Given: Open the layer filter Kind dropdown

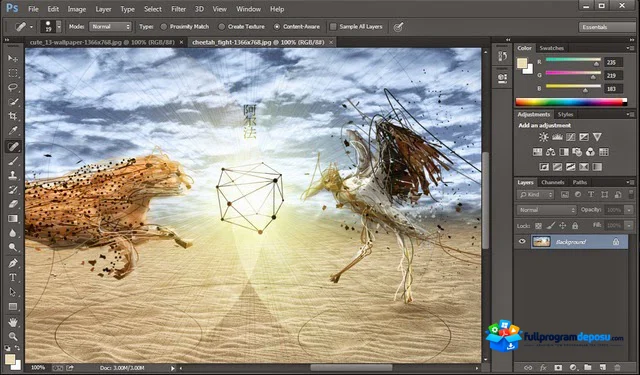Looking at the screenshot, I should coord(536,195).
